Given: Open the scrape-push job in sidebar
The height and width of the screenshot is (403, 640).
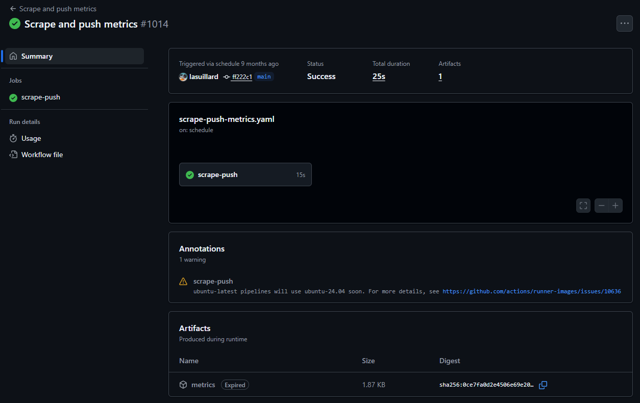Looking at the screenshot, I should pos(40,98).
